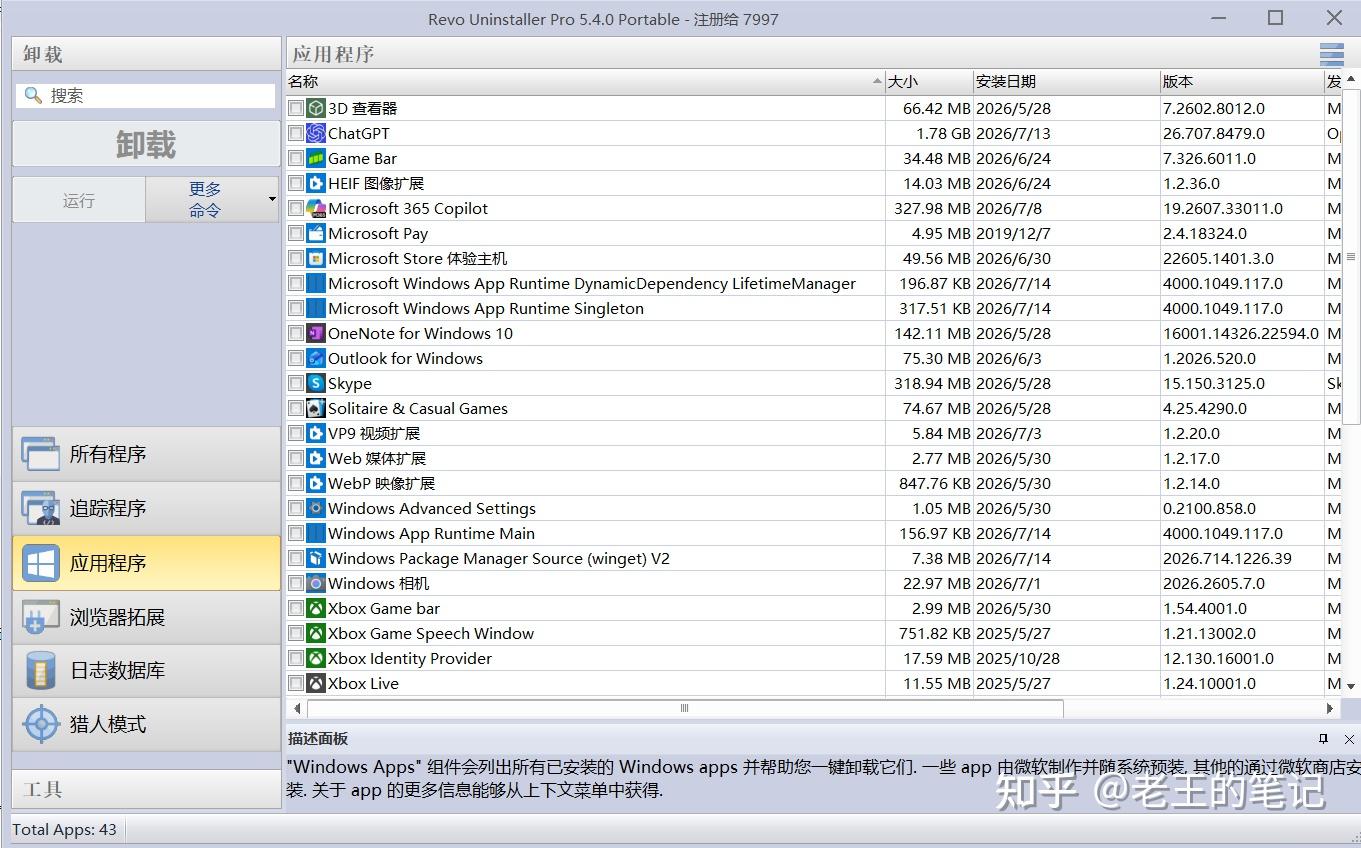Click the scroll right arrow
The width and height of the screenshot is (1361, 848).
click(1330, 708)
